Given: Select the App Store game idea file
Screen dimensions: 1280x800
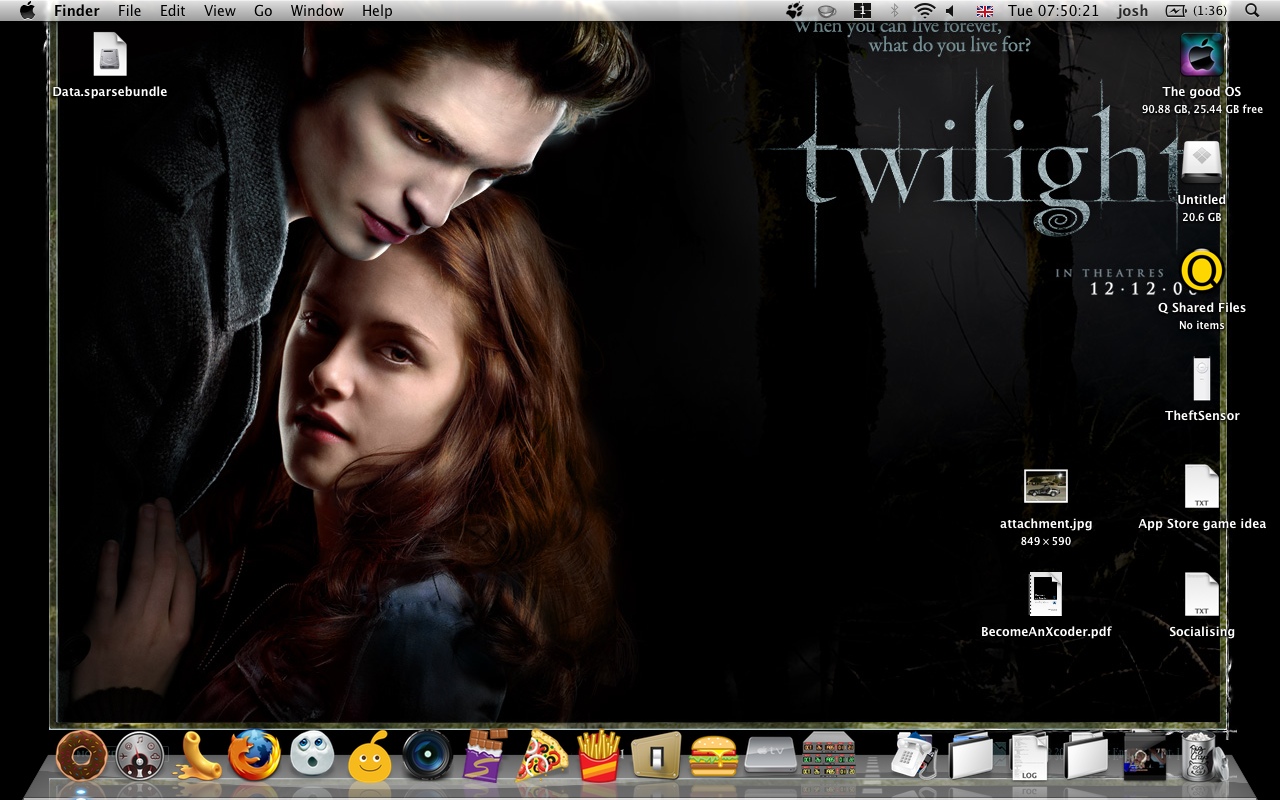Looking at the screenshot, I should [x=1202, y=487].
